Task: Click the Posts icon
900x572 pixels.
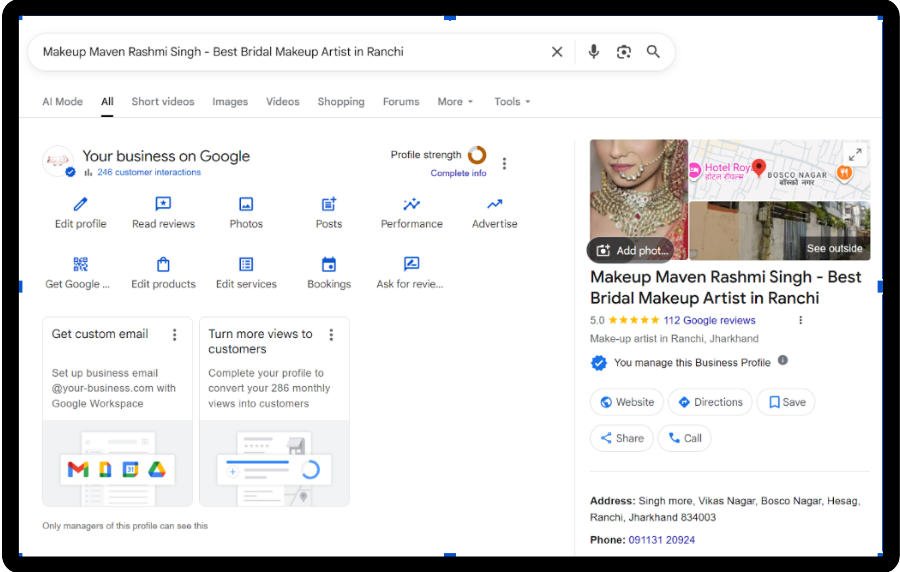Action: [x=329, y=204]
